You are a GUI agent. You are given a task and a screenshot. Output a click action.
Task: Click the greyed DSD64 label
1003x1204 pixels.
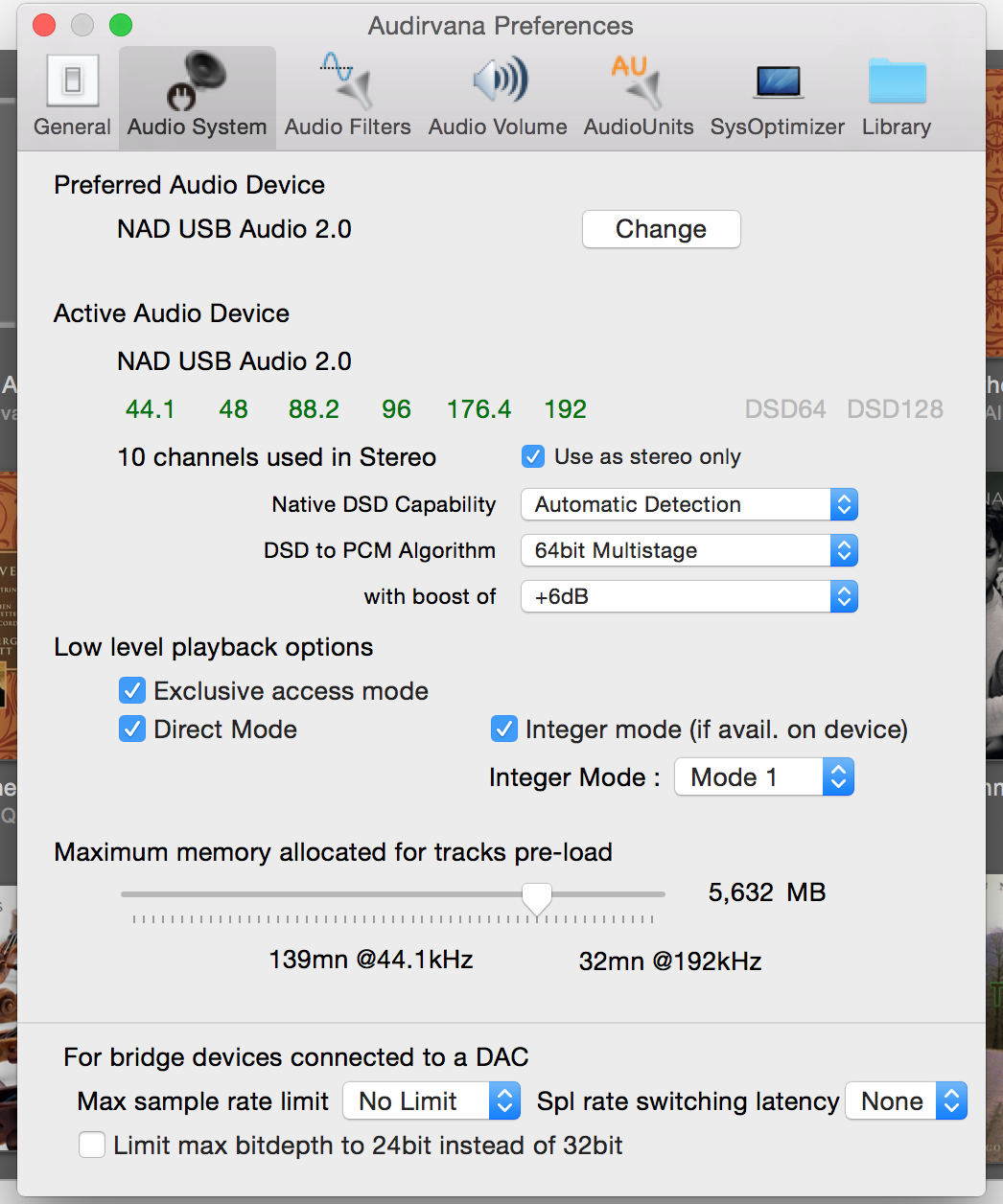pos(785,409)
